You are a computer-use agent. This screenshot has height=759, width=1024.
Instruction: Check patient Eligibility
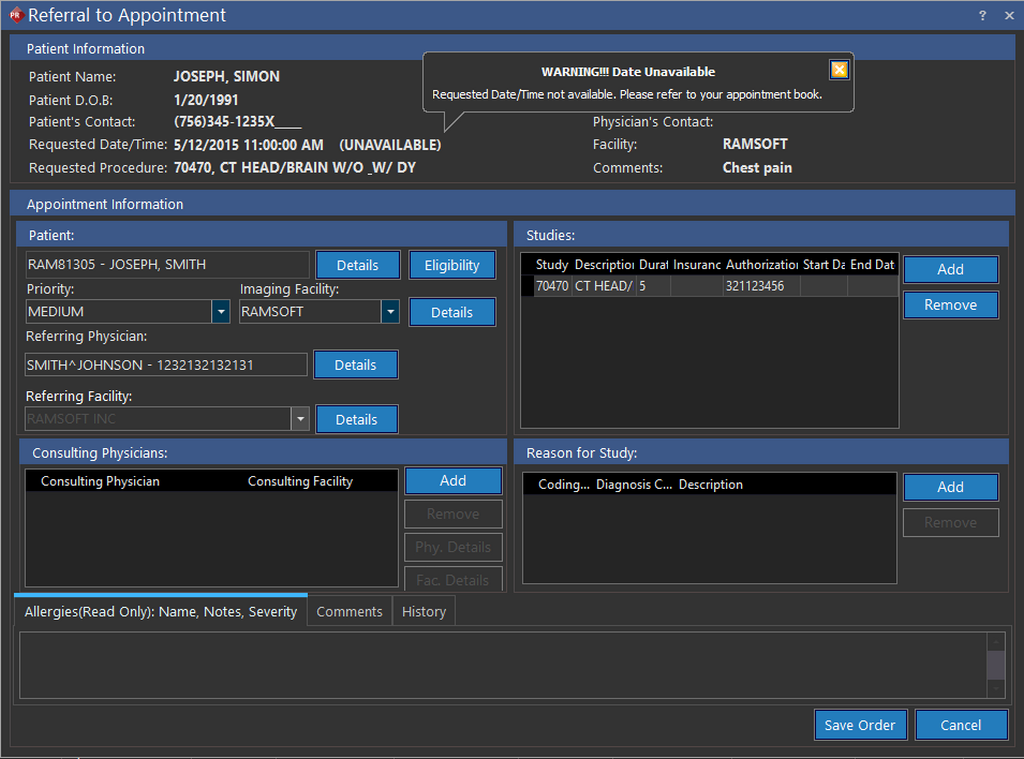pyautogui.click(x=452, y=265)
